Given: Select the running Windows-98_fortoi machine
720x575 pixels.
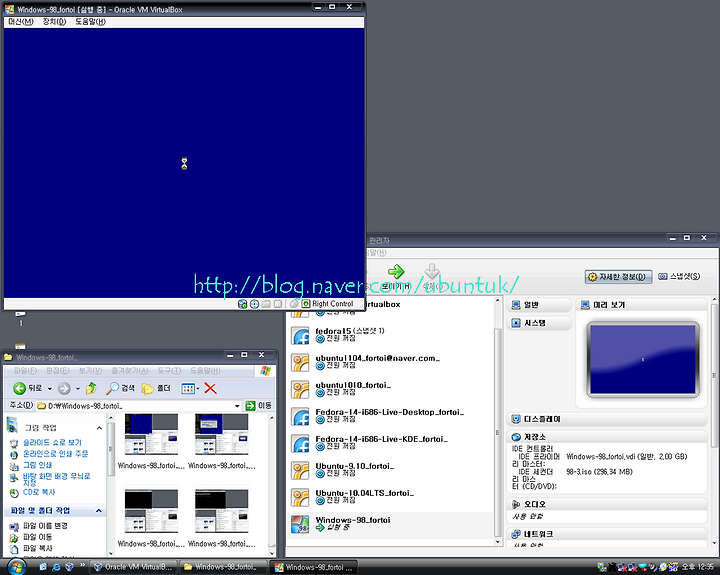Looking at the screenshot, I should (x=391, y=524).
